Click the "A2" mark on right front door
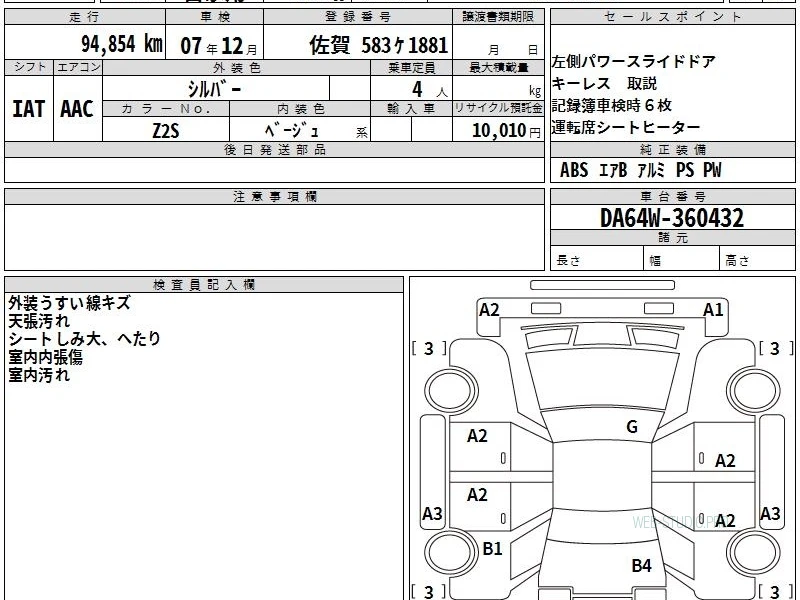Image resolution: width=800 pixels, height=600 pixels. [x=725, y=461]
